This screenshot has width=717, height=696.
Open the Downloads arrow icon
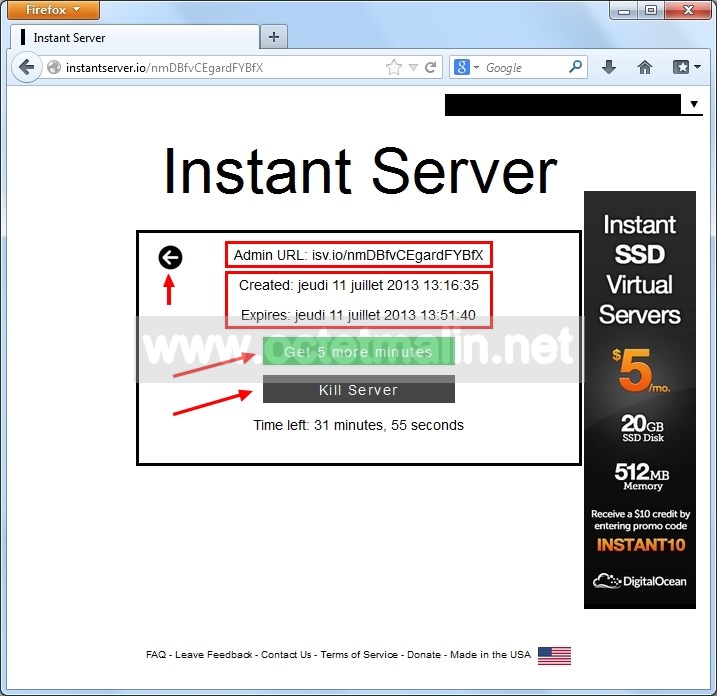[609, 67]
